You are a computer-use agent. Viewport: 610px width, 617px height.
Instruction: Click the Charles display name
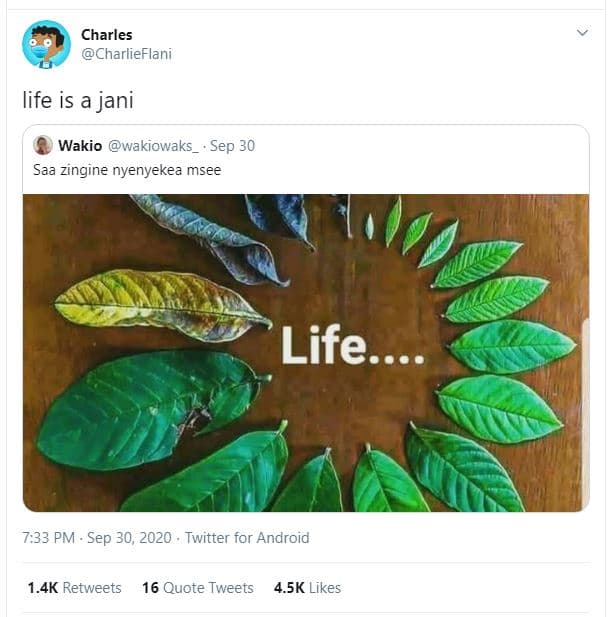click(105, 34)
